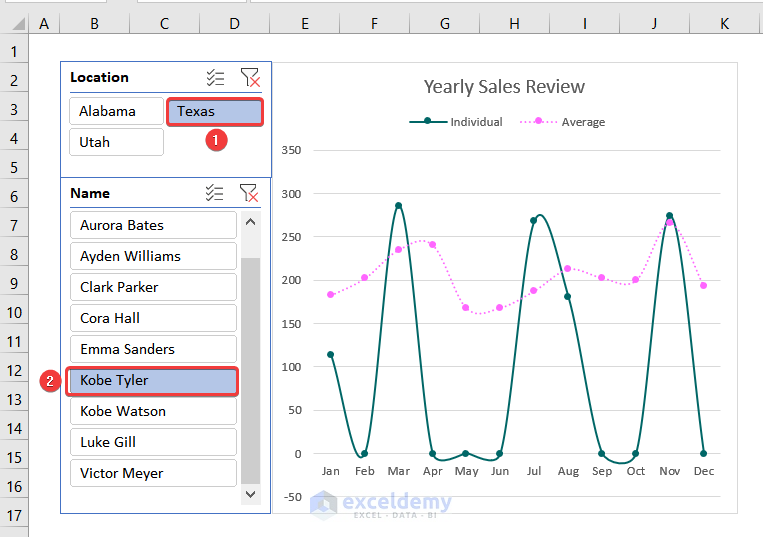Viewport: 763px width, 537px height.
Task: Select column G header
Action: (445, 23)
